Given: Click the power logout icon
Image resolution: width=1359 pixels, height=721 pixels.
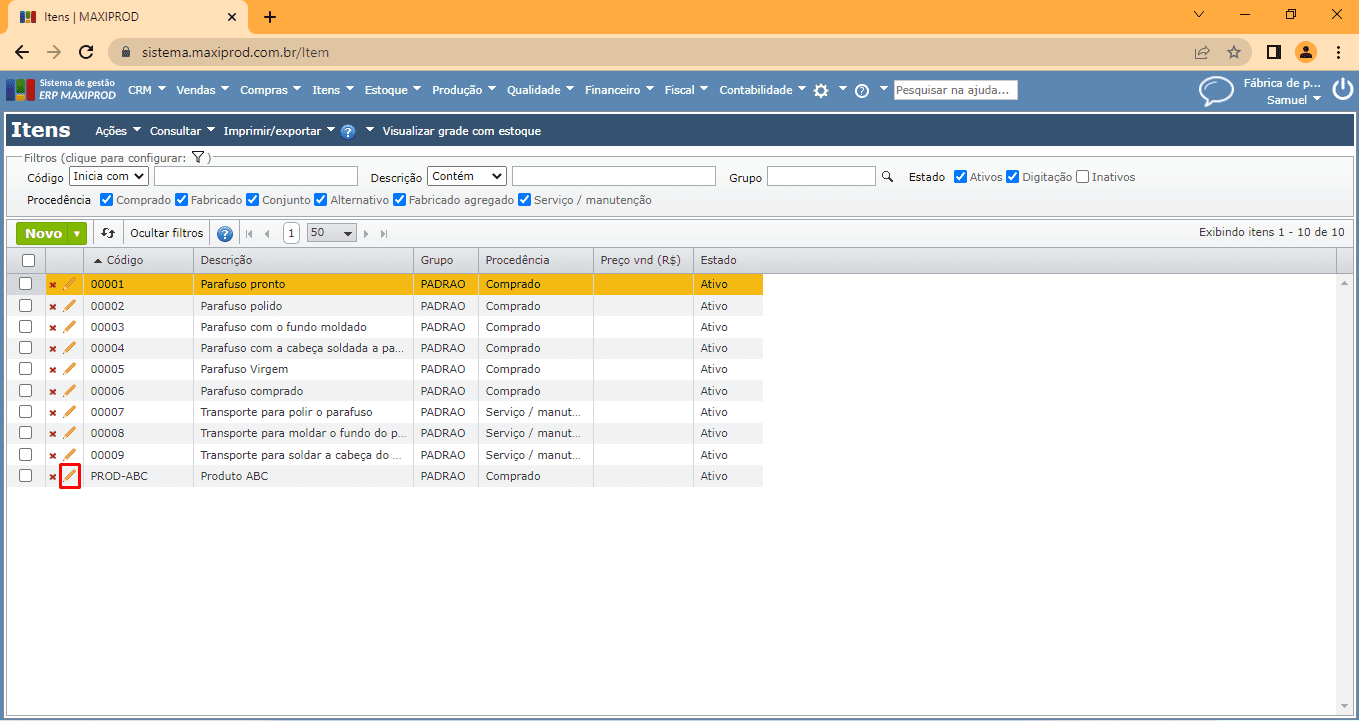Looking at the screenshot, I should (1342, 90).
